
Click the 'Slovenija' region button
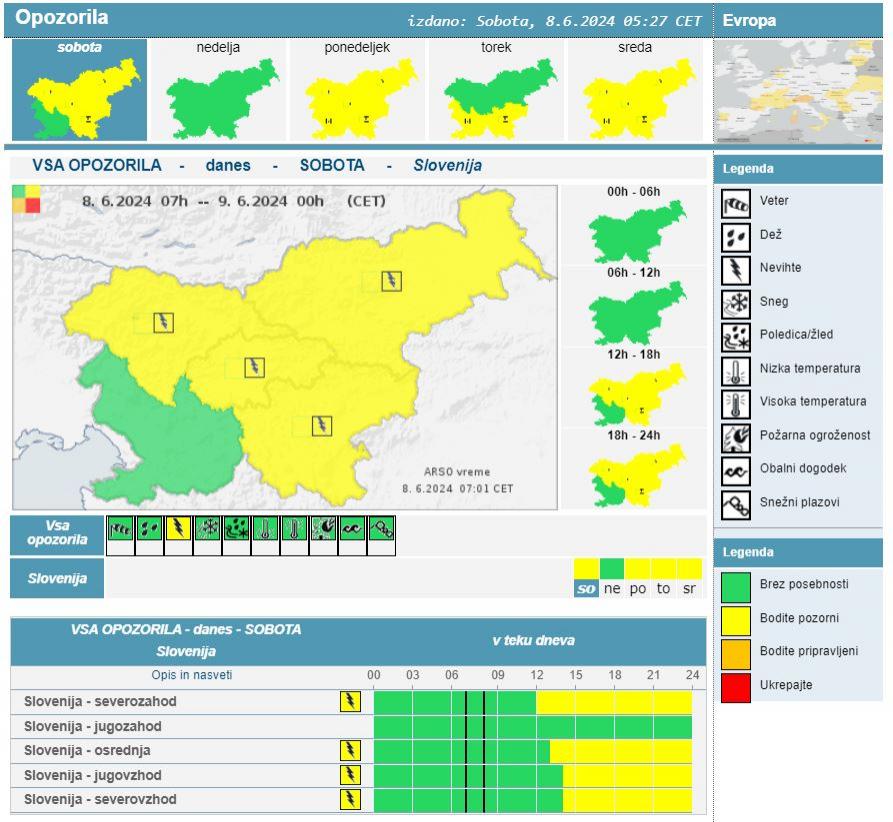pyautogui.click(x=57, y=578)
